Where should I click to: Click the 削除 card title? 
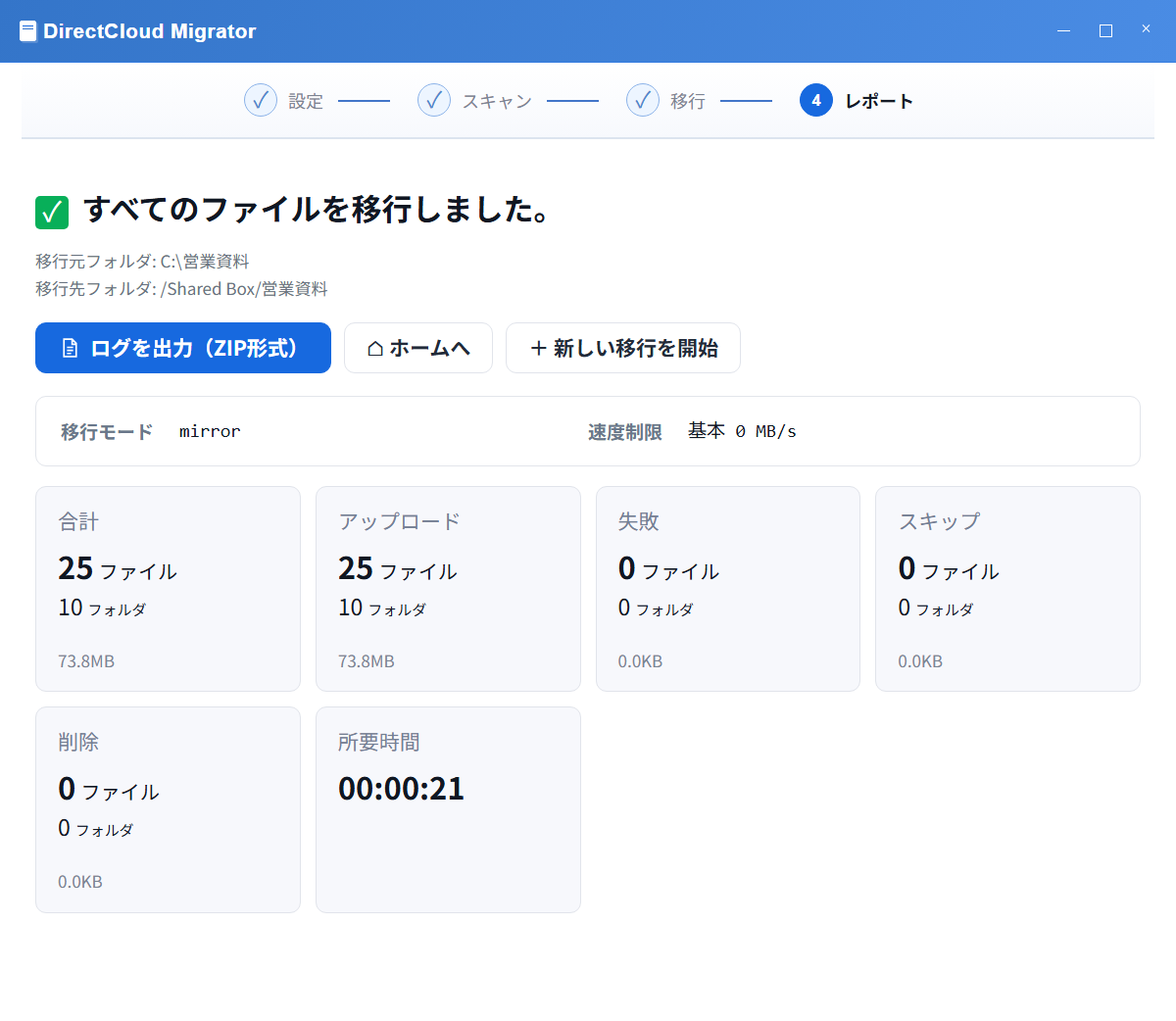pos(78,742)
